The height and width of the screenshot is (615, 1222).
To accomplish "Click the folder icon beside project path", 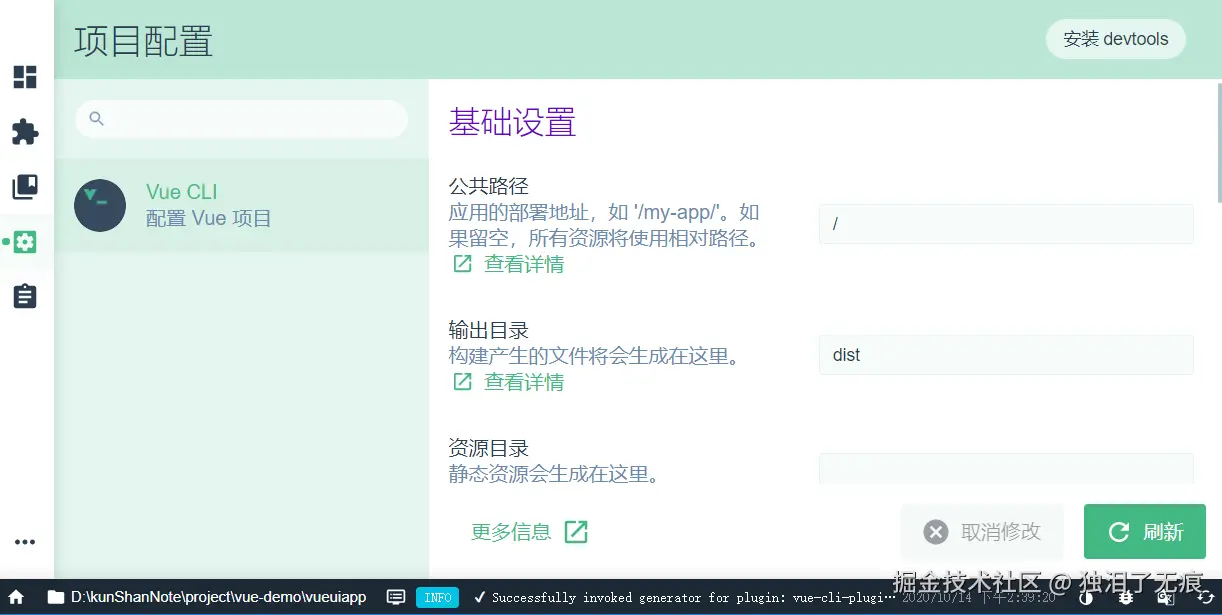I will tap(57, 597).
